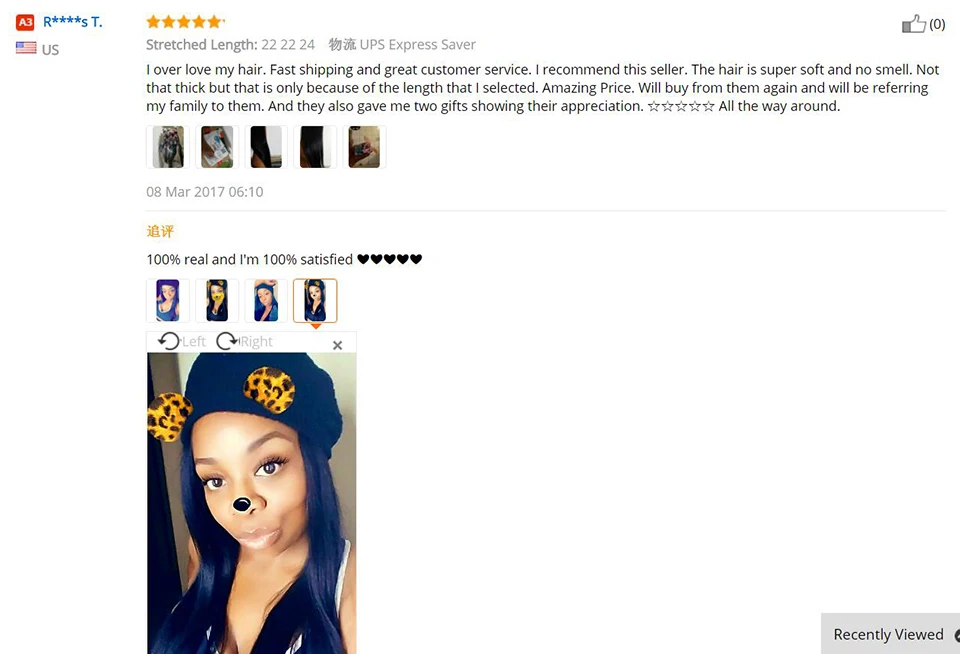Rotate the photo right
This screenshot has width=960, height=654.
pyautogui.click(x=244, y=341)
